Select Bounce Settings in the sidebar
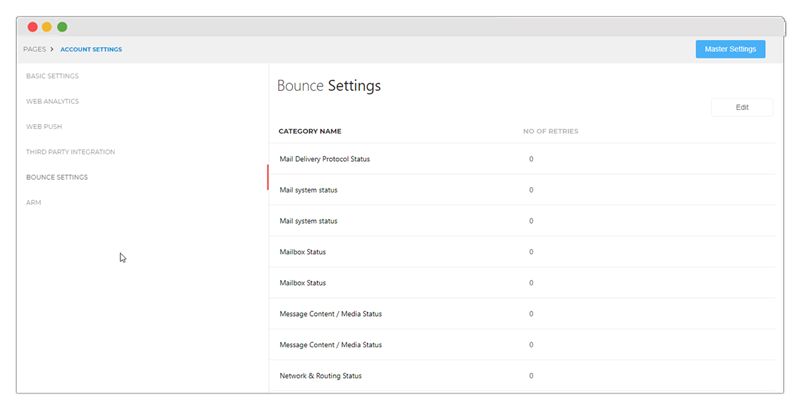This screenshot has height=404, width=800. coord(57,177)
